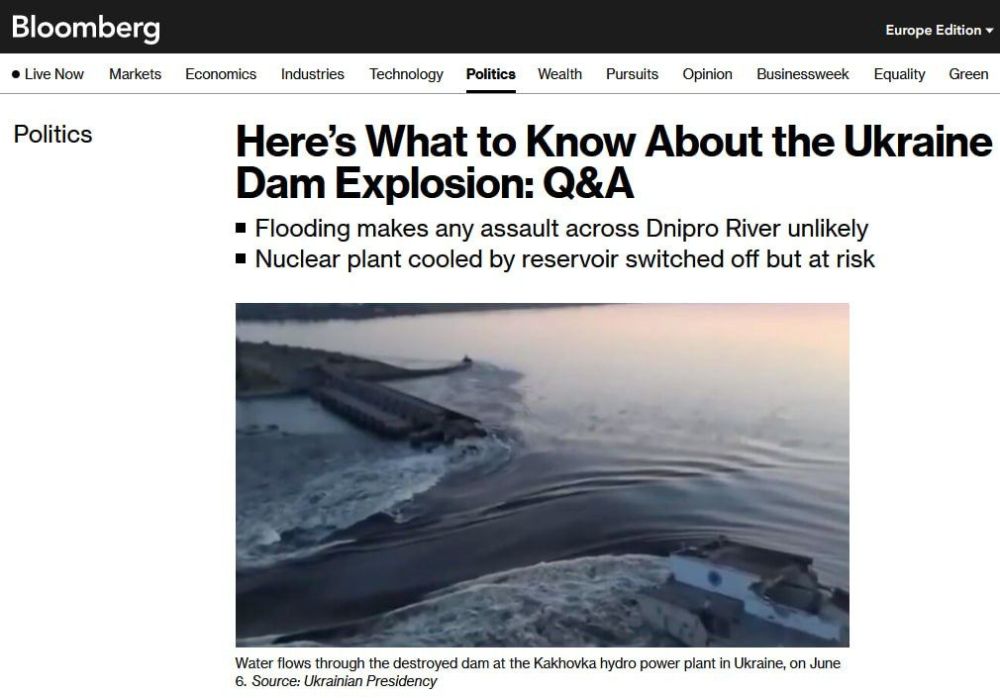Screen dimensions: 1000x698
Task: Open Live Now stream
Action: click(x=48, y=74)
